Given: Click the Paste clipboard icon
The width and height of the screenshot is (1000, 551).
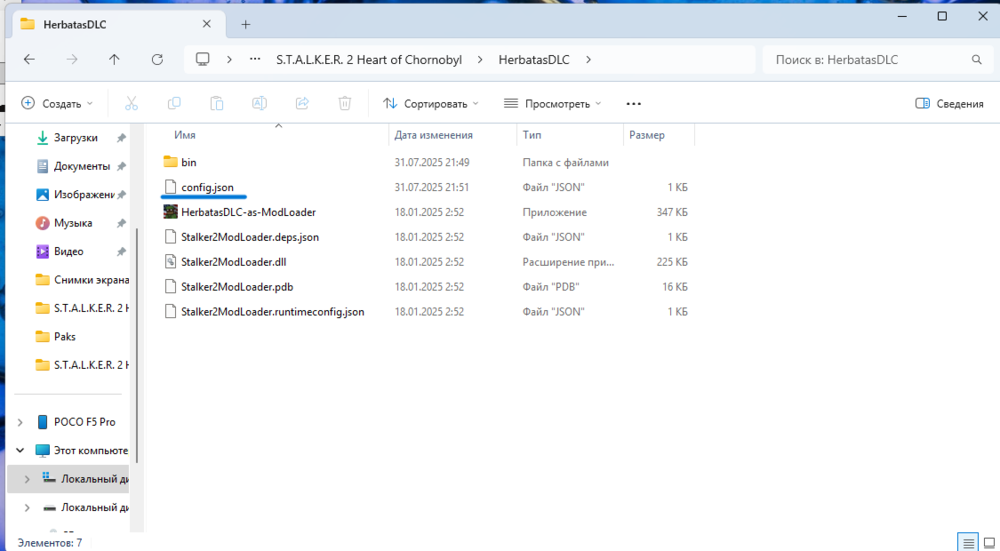Looking at the screenshot, I should pyautogui.click(x=217, y=103).
